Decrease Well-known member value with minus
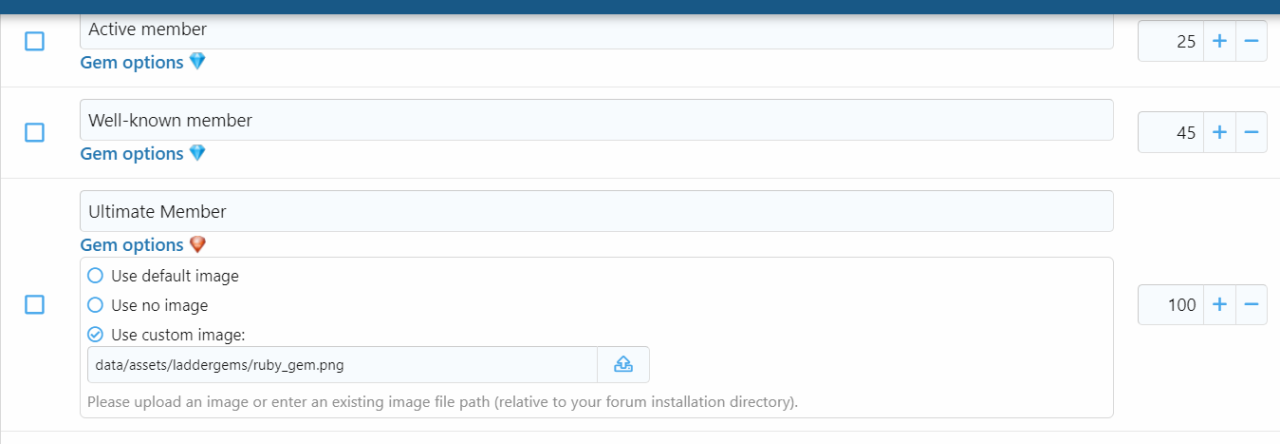The height and width of the screenshot is (444, 1280). (1251, 132)
